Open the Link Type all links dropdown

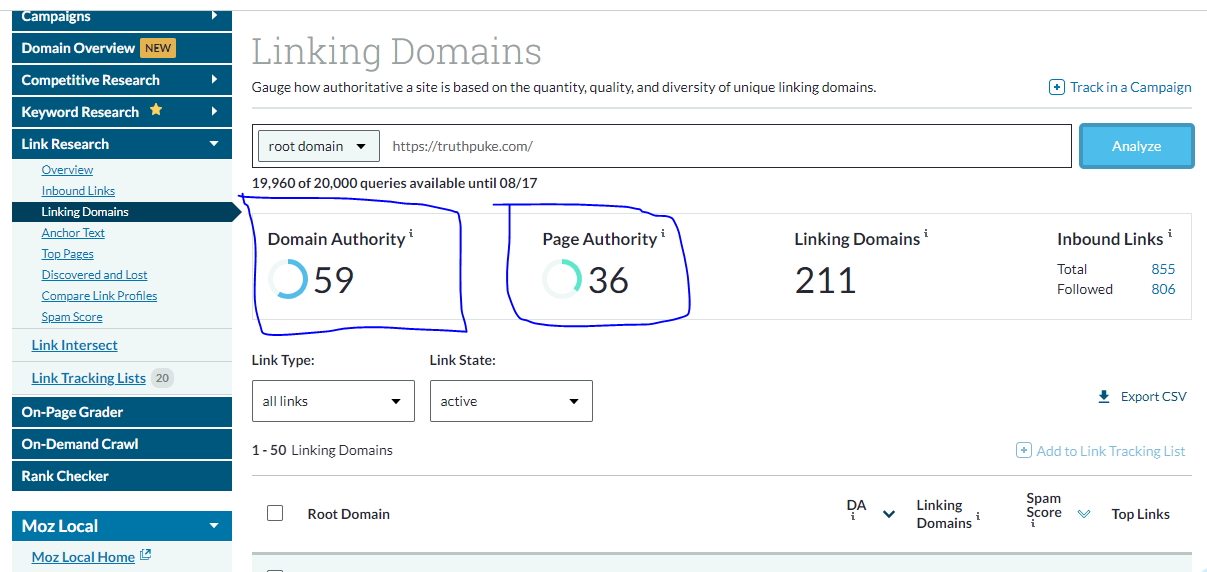point(333,401)
